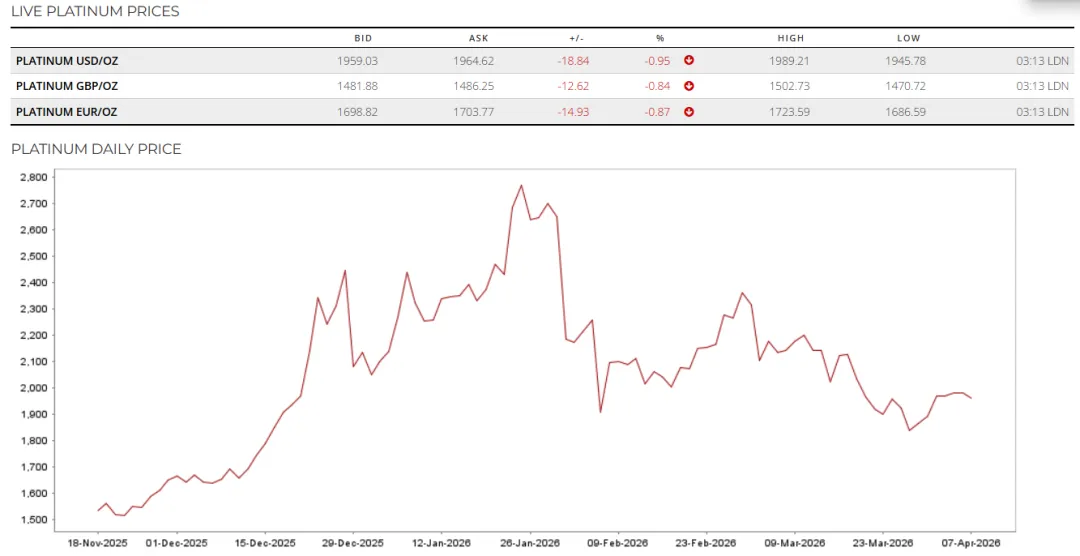
Task: Click the 03:13 LDN timestamp in the USD row
Action: click(x=1042, y=61)
